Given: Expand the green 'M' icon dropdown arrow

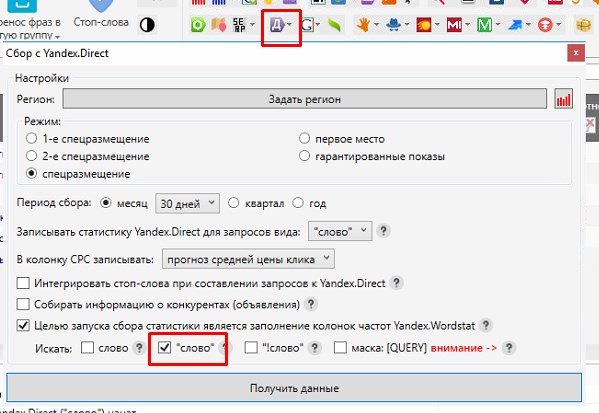Looking at the screenshot, I should (x=498, y=24).
